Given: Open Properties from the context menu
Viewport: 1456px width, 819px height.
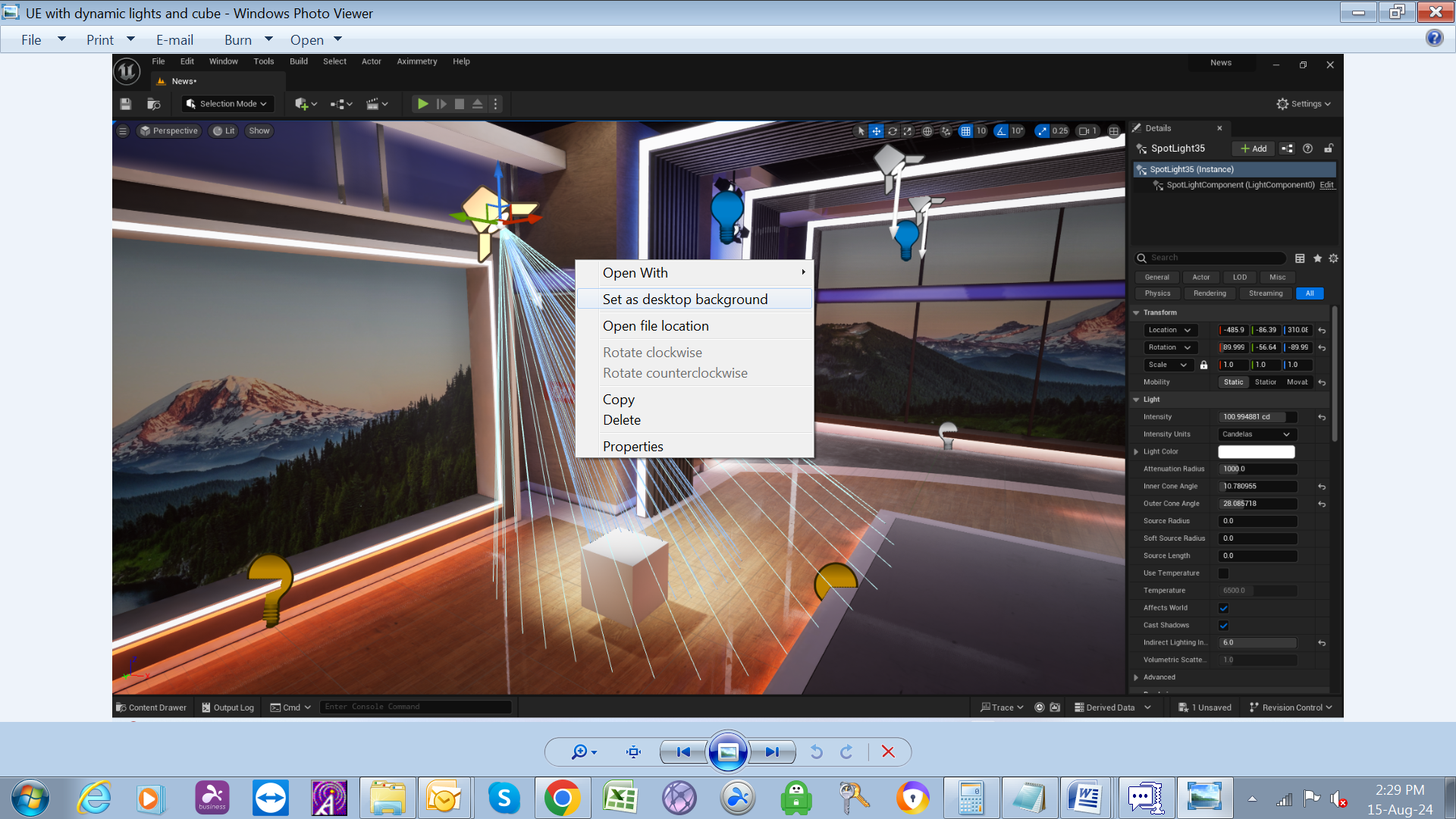Looking at the screenshot, I should coord(695,447).
